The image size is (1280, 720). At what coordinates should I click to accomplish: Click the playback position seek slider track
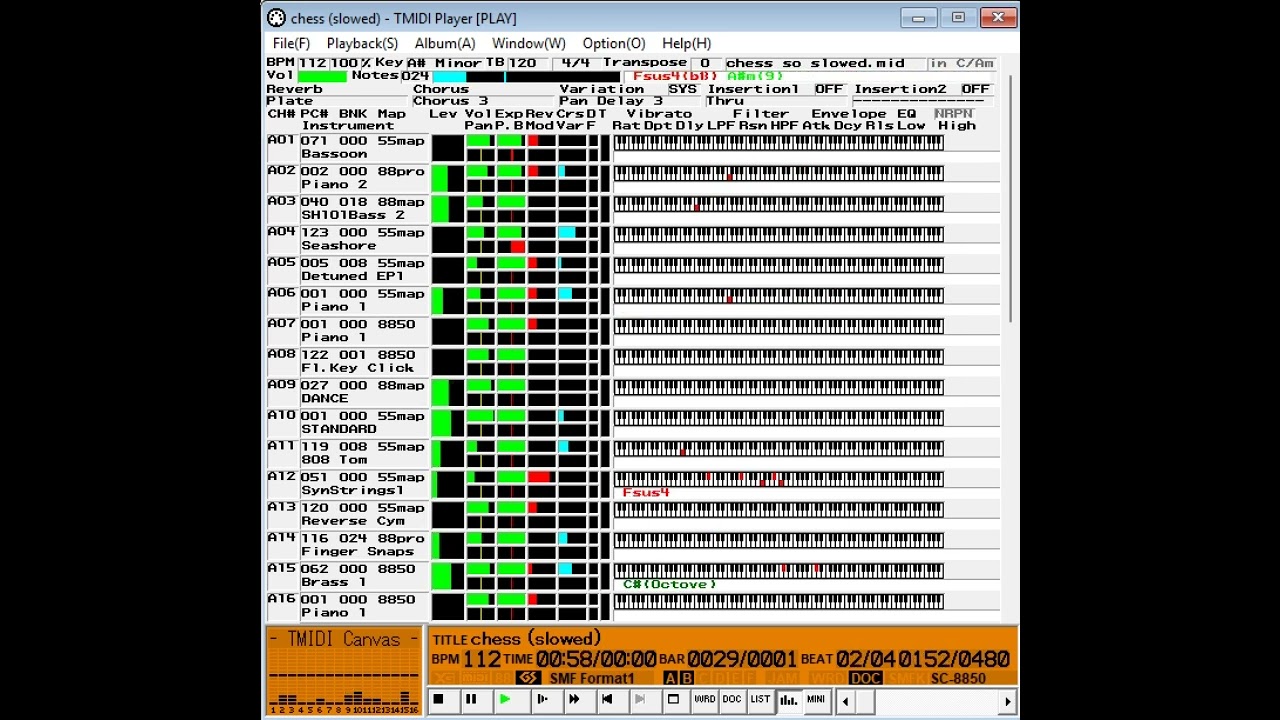(926, 701)
